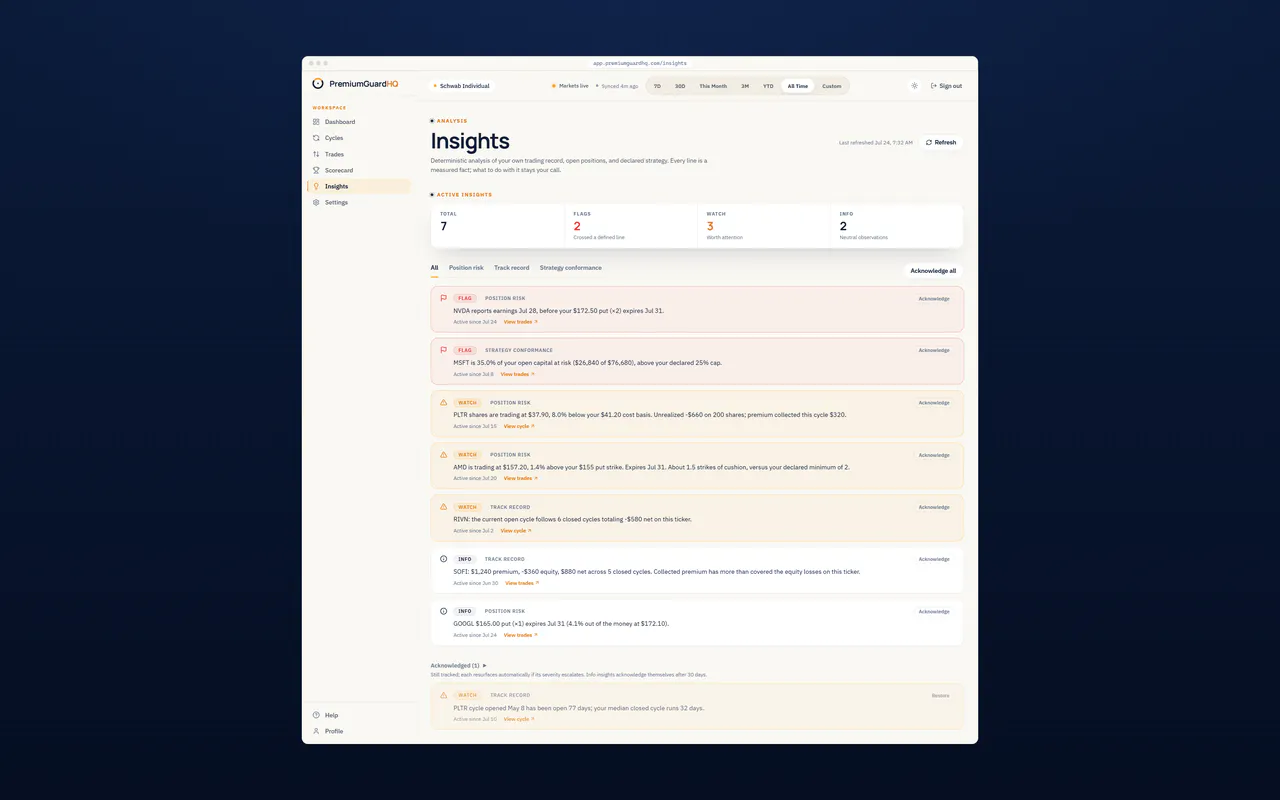
Task: Acknowledge the MSFT capital cap flag
Action: (x=934, y=350)
